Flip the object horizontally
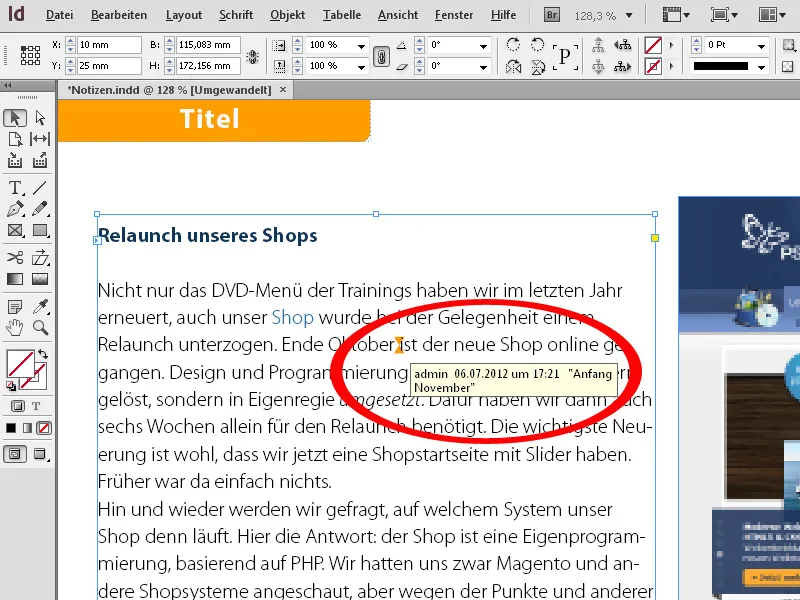800x600 pixels. click(513, 66)
